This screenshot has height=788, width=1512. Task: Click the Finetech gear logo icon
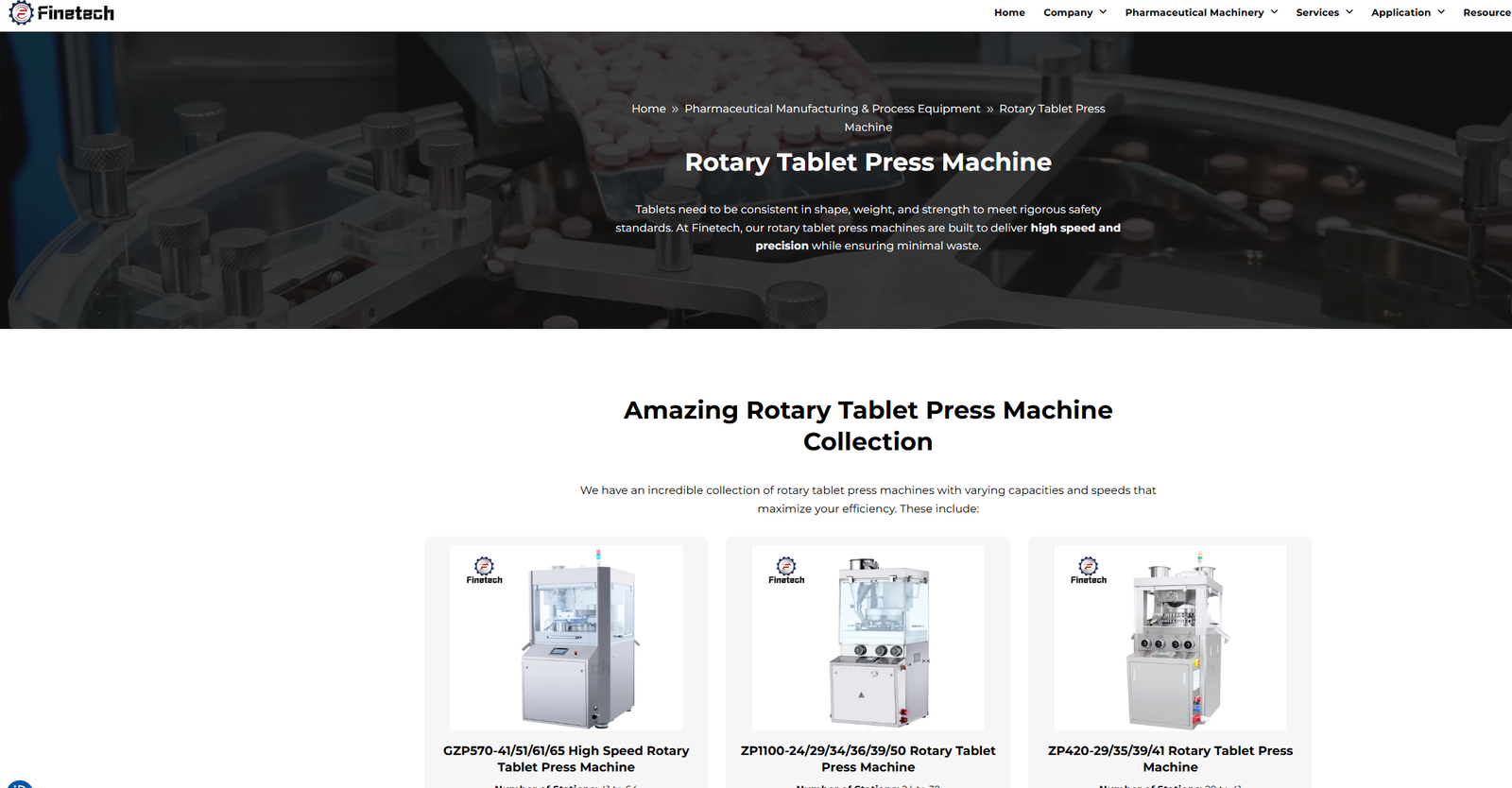[x=21, y=12]
